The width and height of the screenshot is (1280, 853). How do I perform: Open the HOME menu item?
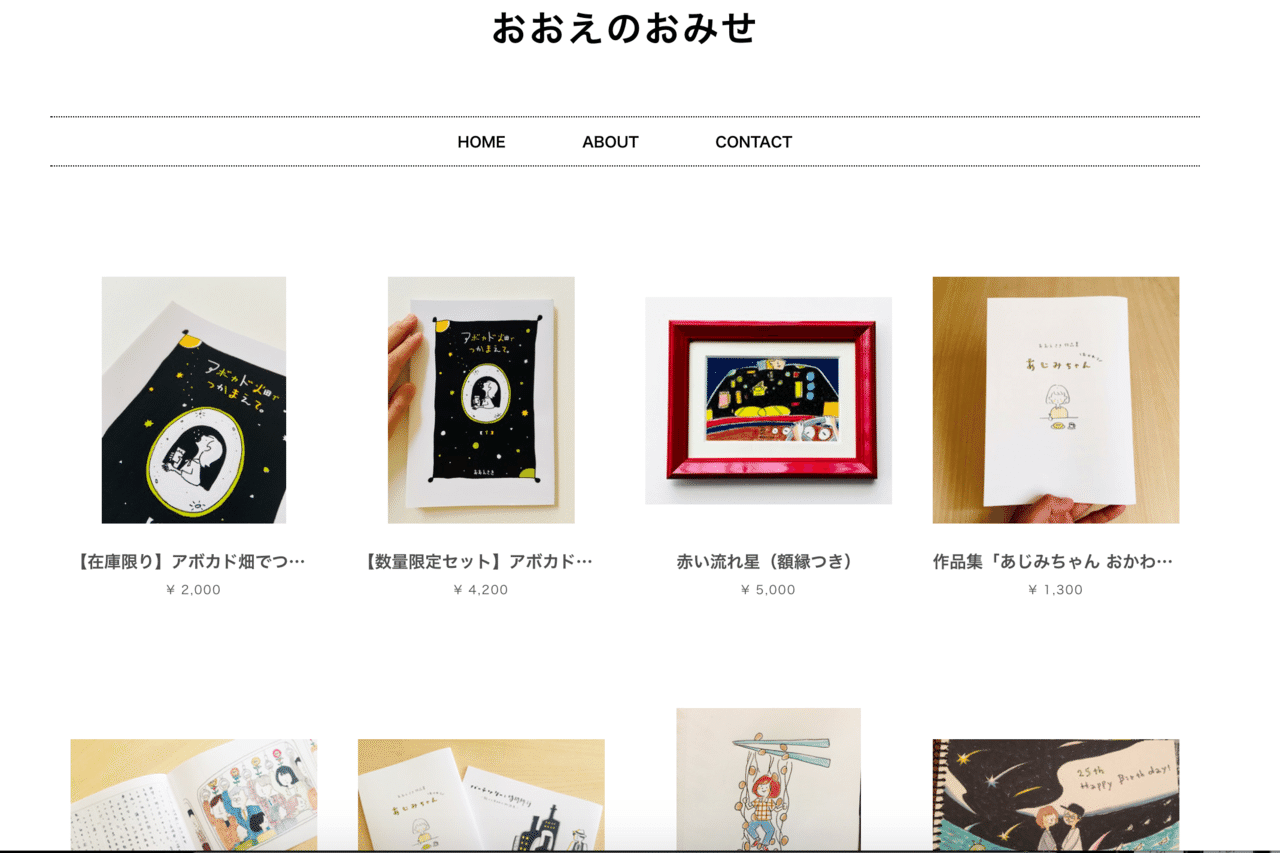(481, 142)
